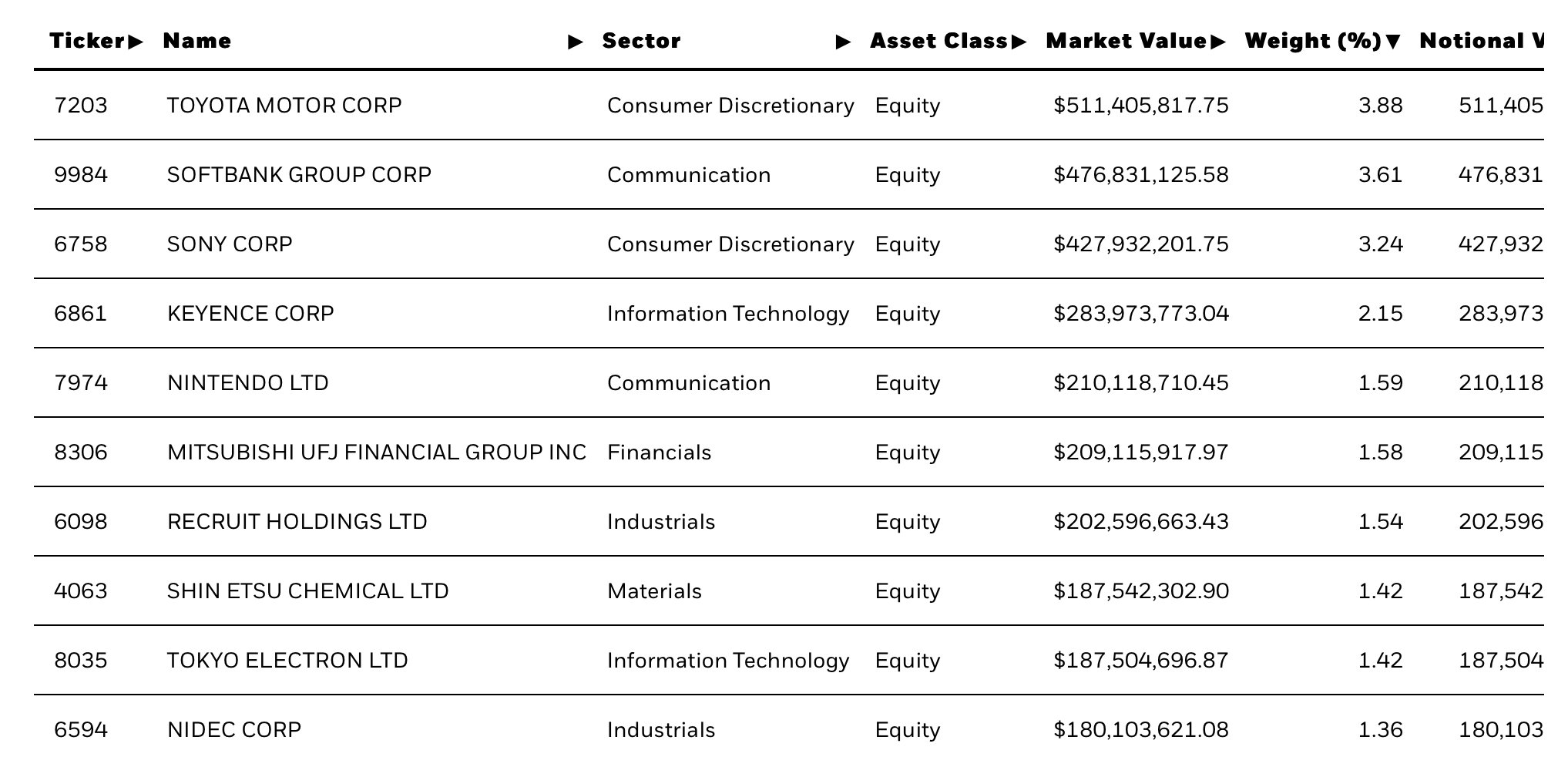The image size is (1568, 757).
Task: Select the Toyota Motor Corp name
Action: pos(284,106)
